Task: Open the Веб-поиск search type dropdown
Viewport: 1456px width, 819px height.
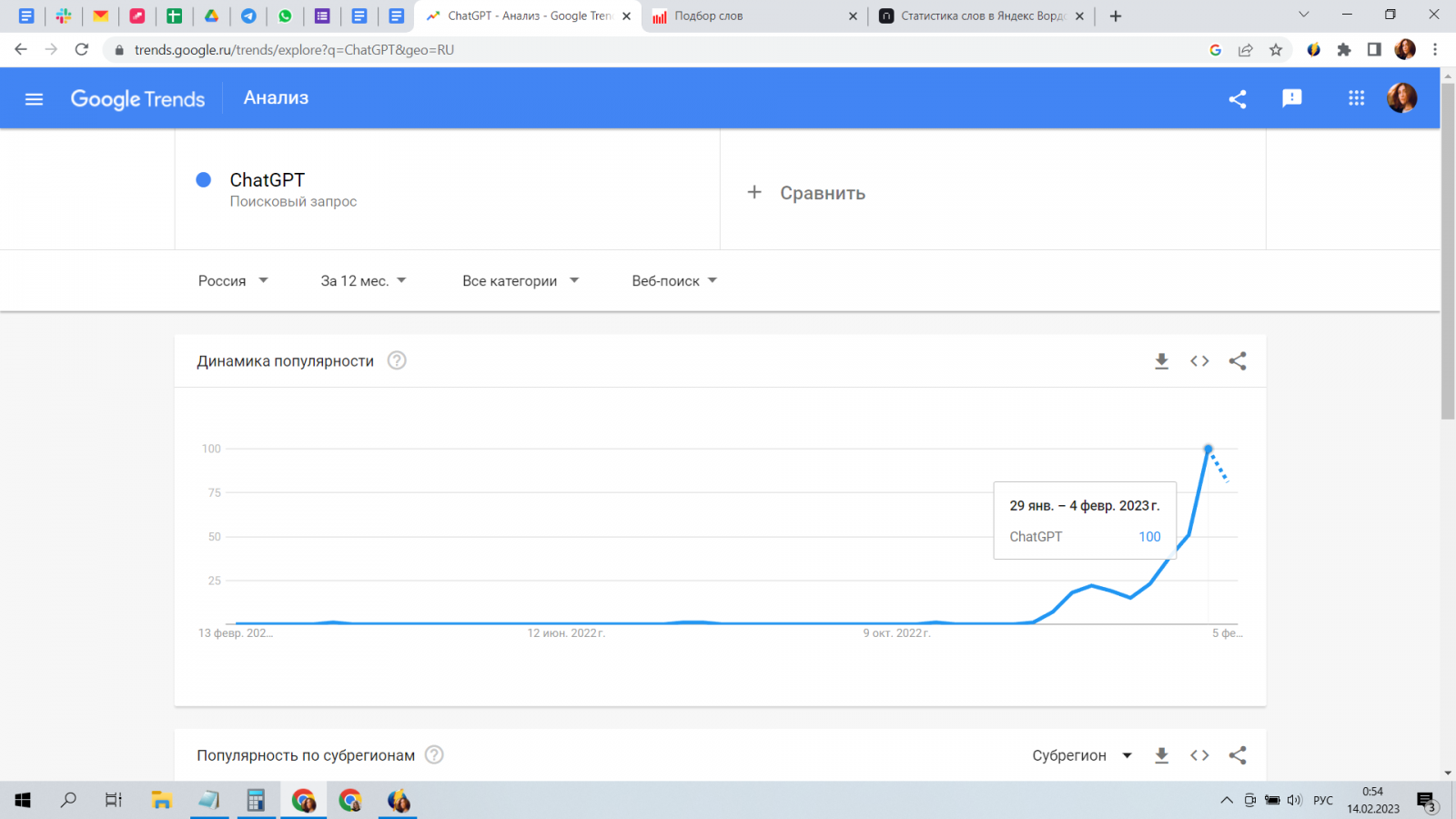Action: 674,281
